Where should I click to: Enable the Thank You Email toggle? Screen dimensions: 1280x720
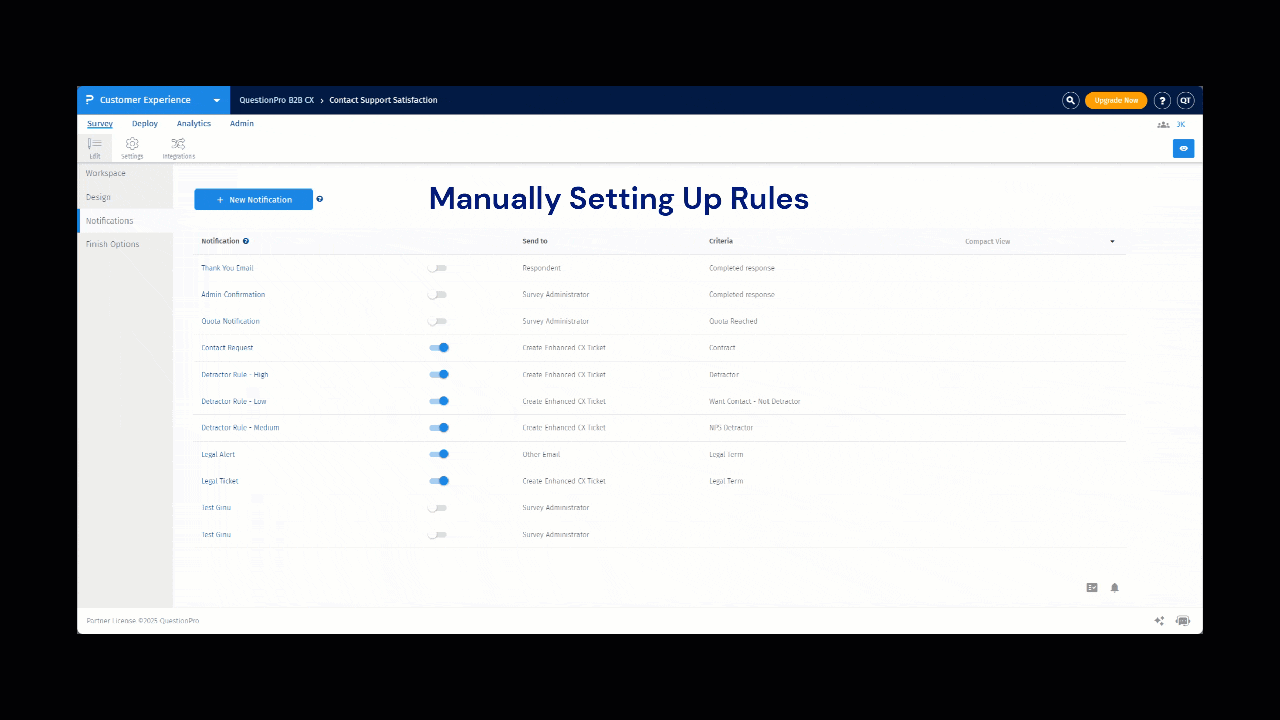pos(438,268)
